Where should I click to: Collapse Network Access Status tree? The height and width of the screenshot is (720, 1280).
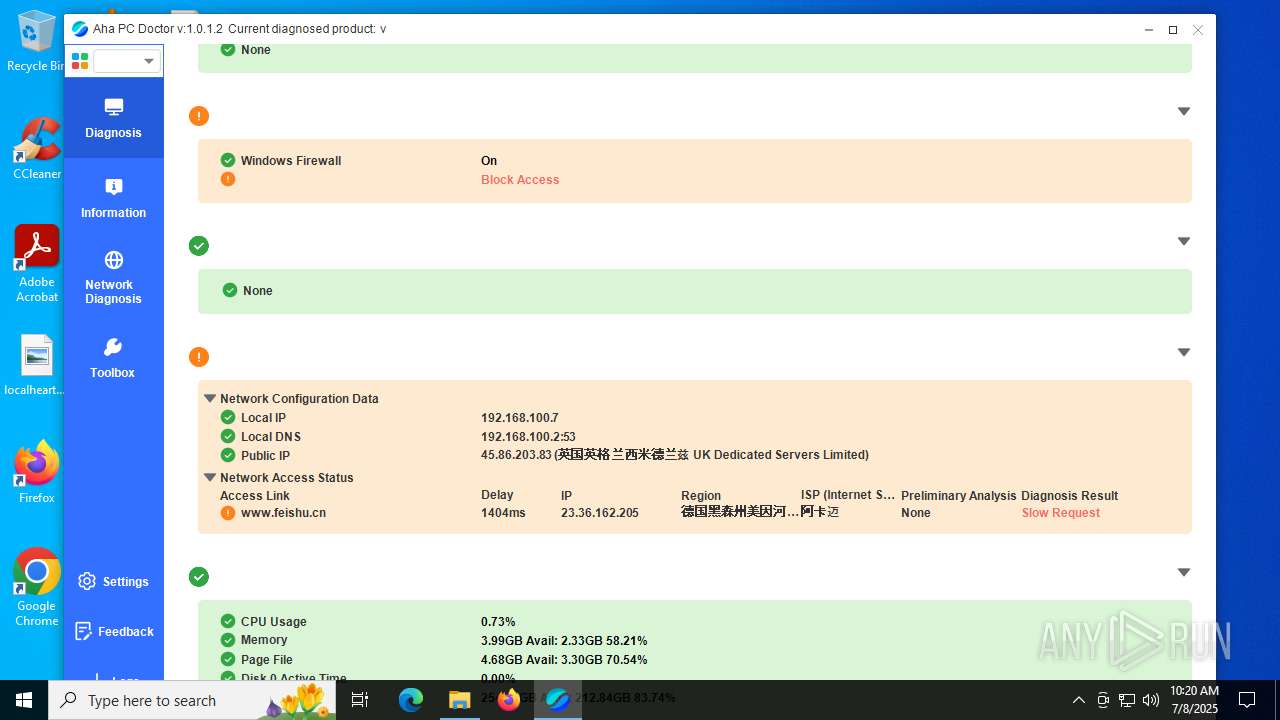(x=210, y=478)
